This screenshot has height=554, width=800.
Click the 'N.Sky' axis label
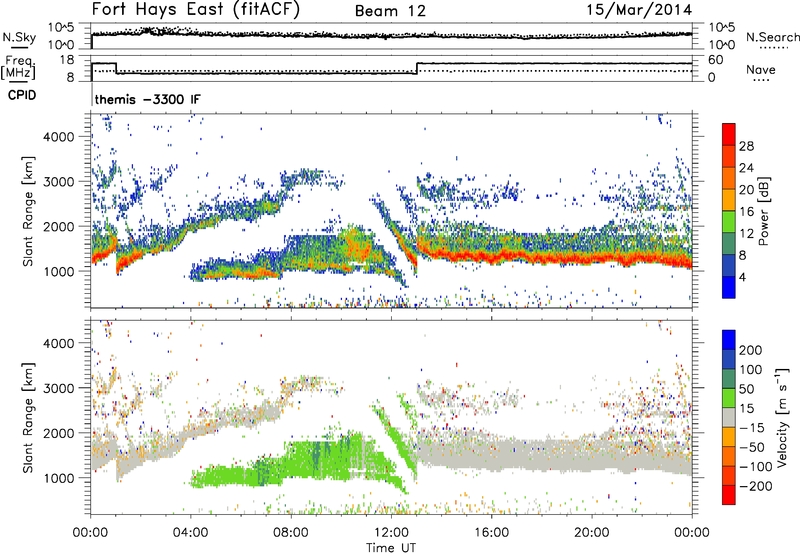19,38
